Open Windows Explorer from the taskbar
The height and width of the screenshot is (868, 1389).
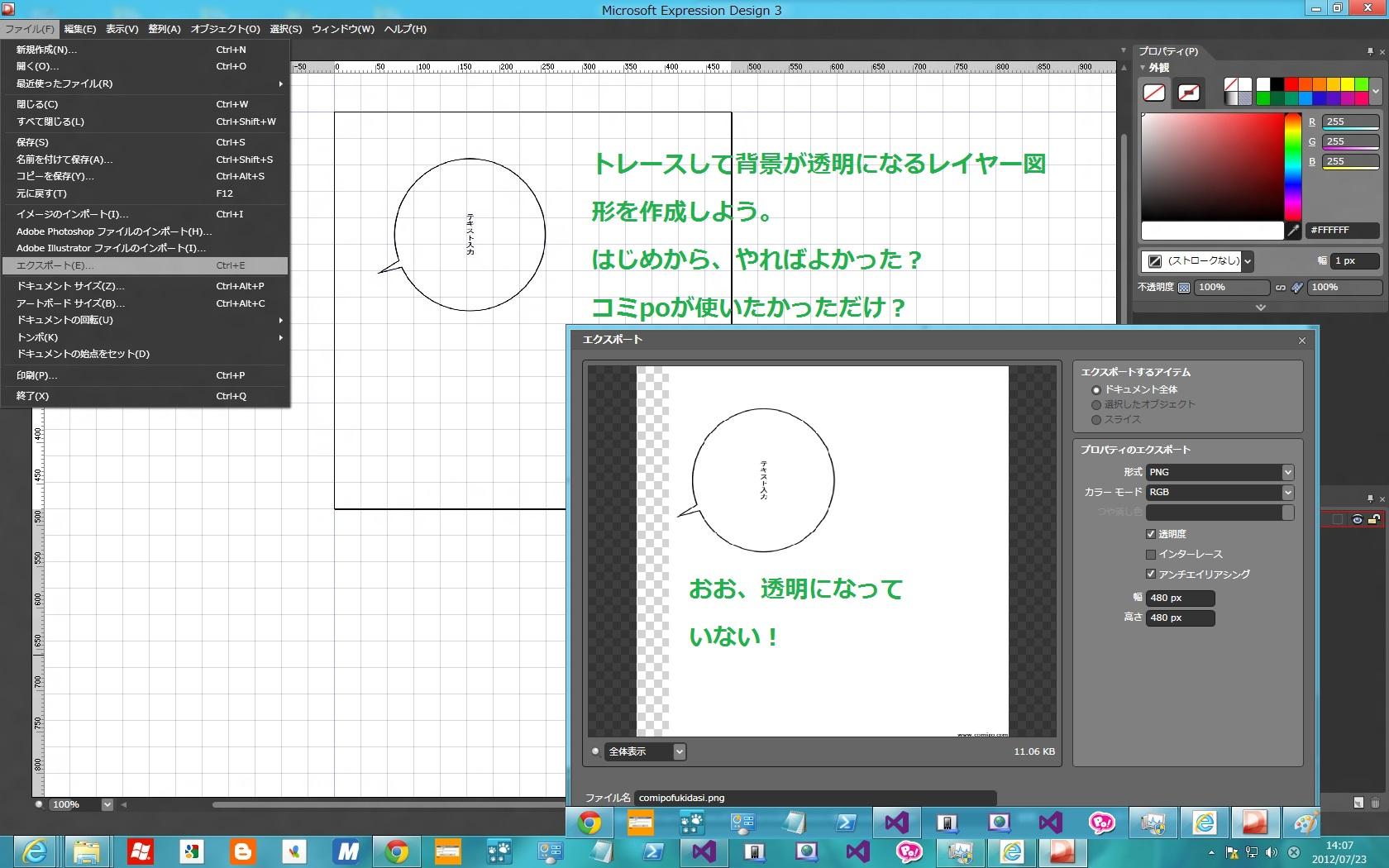87,851
